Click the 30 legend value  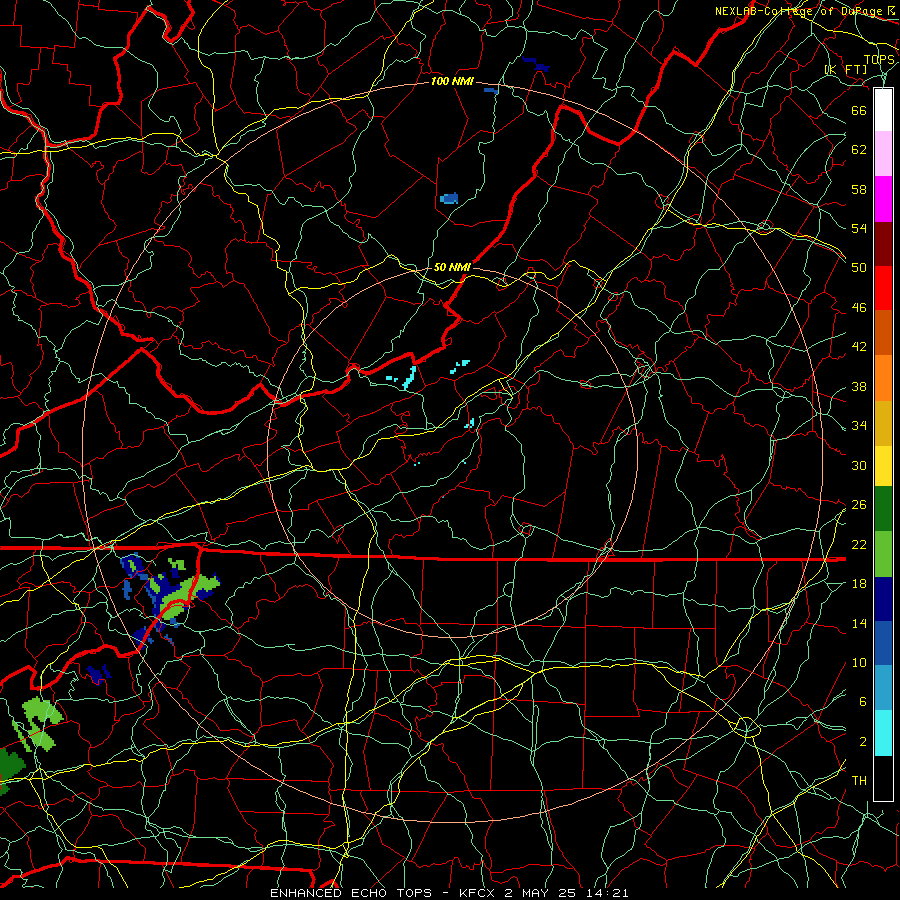(x=859, y=465)
